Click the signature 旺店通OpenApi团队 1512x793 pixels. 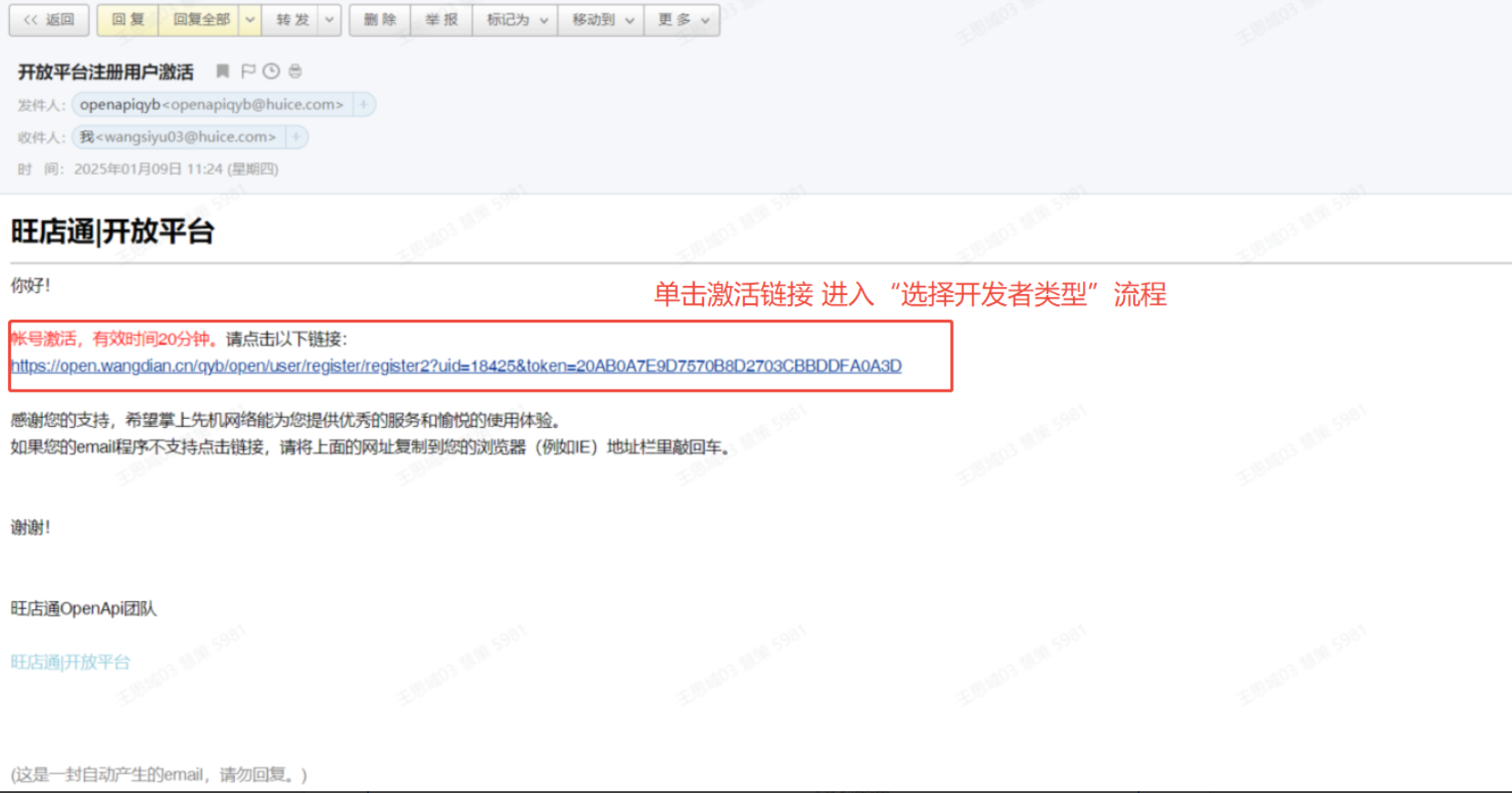tap(84, 608)
